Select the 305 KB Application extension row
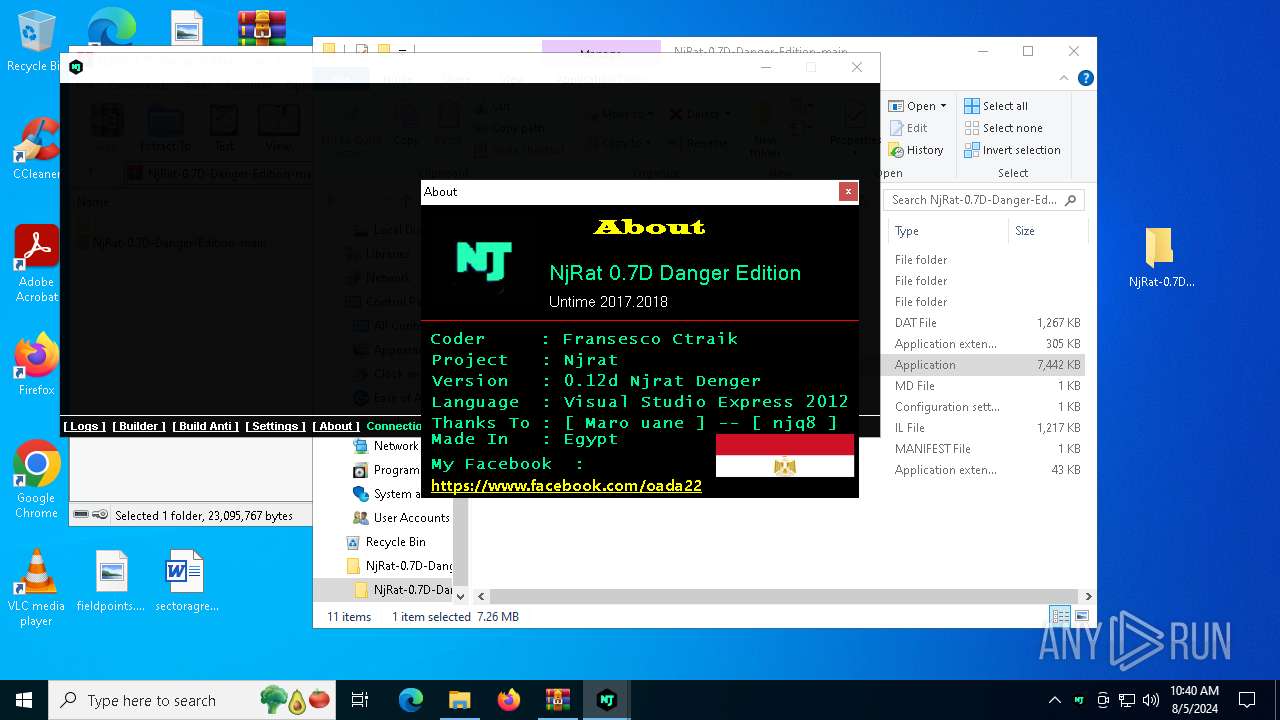 click(985, 344)
